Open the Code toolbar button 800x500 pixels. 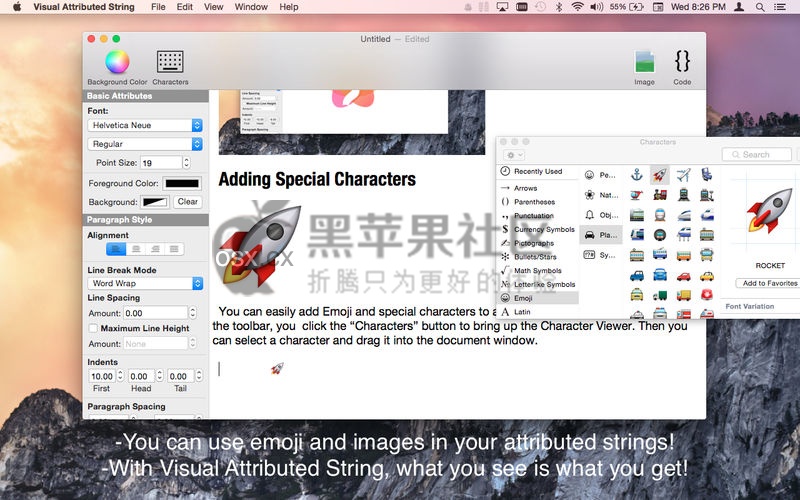pyautogui.click(x=682, y=68)
